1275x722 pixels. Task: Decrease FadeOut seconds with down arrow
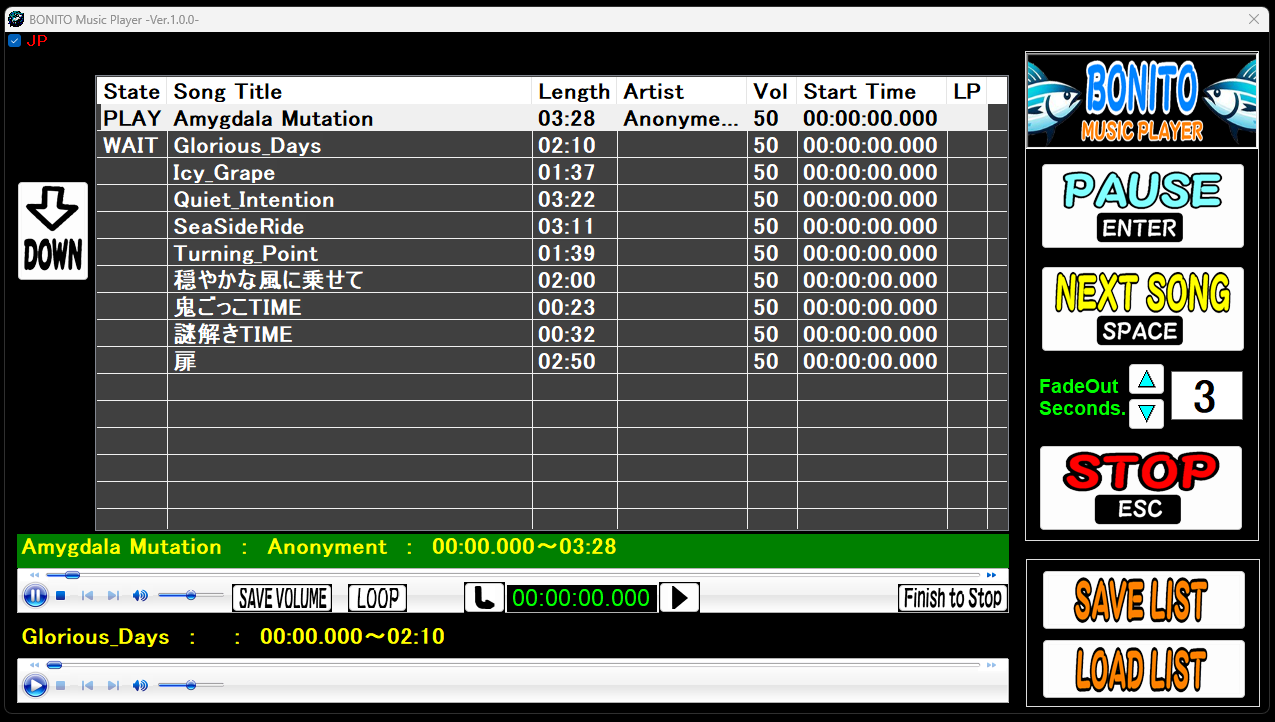point(1146,412)
